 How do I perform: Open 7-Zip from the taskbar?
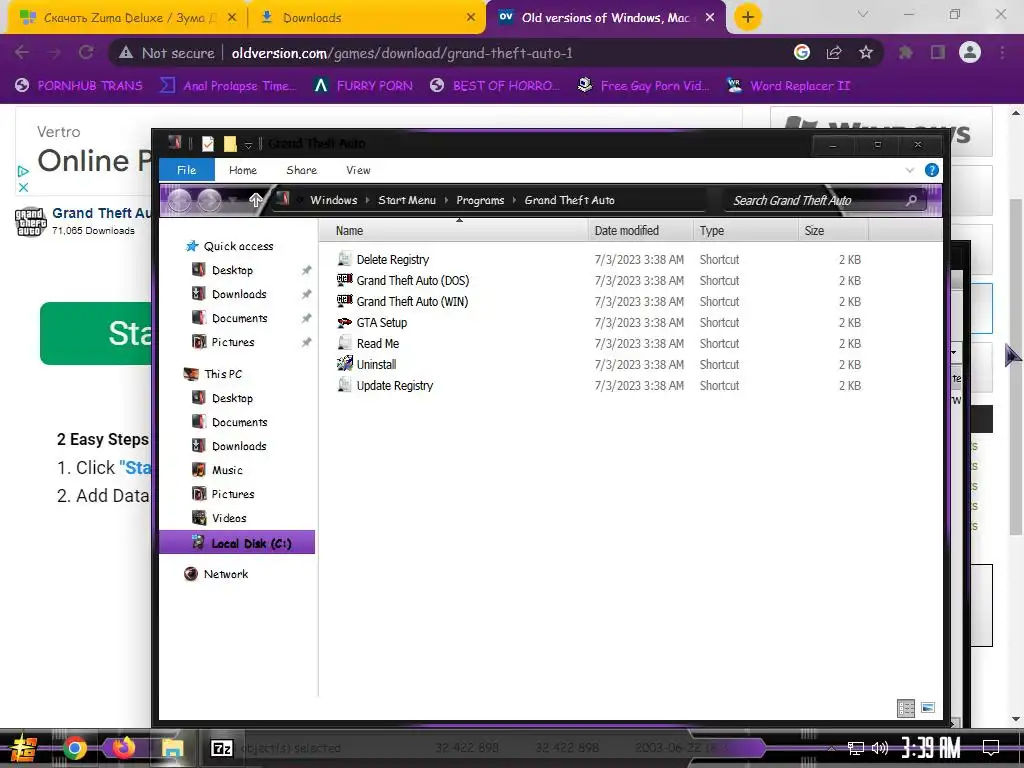click(221, 748)
